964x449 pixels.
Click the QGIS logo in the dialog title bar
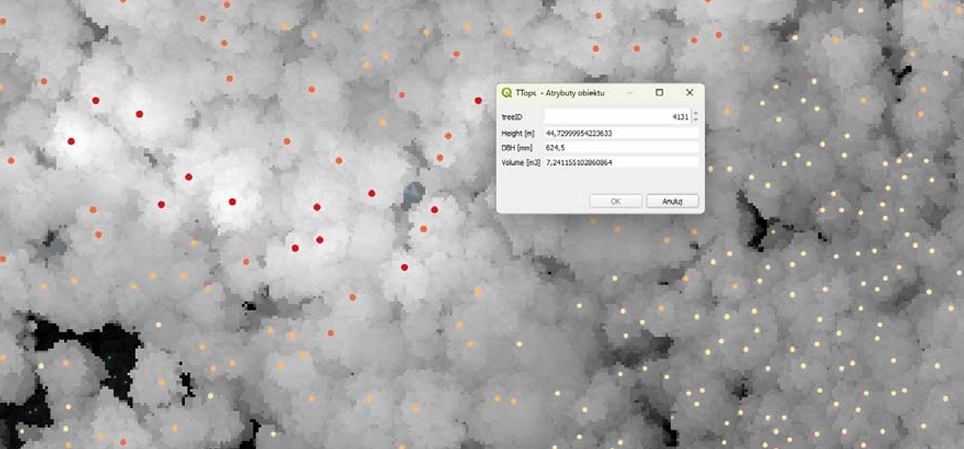tap(507, 92)
